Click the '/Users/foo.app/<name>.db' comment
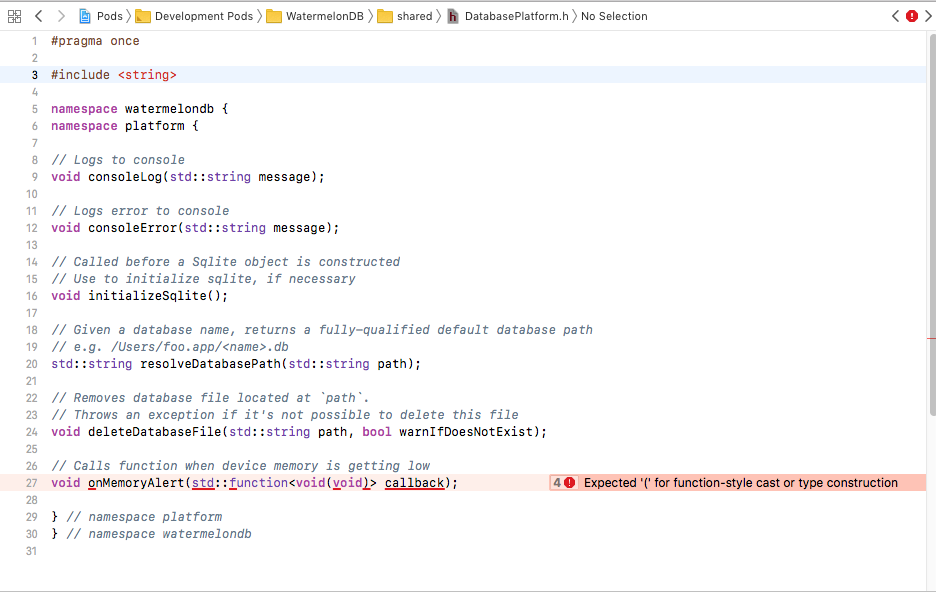The image size is (936, 593). pyautogui.click(x=170, y=347)
